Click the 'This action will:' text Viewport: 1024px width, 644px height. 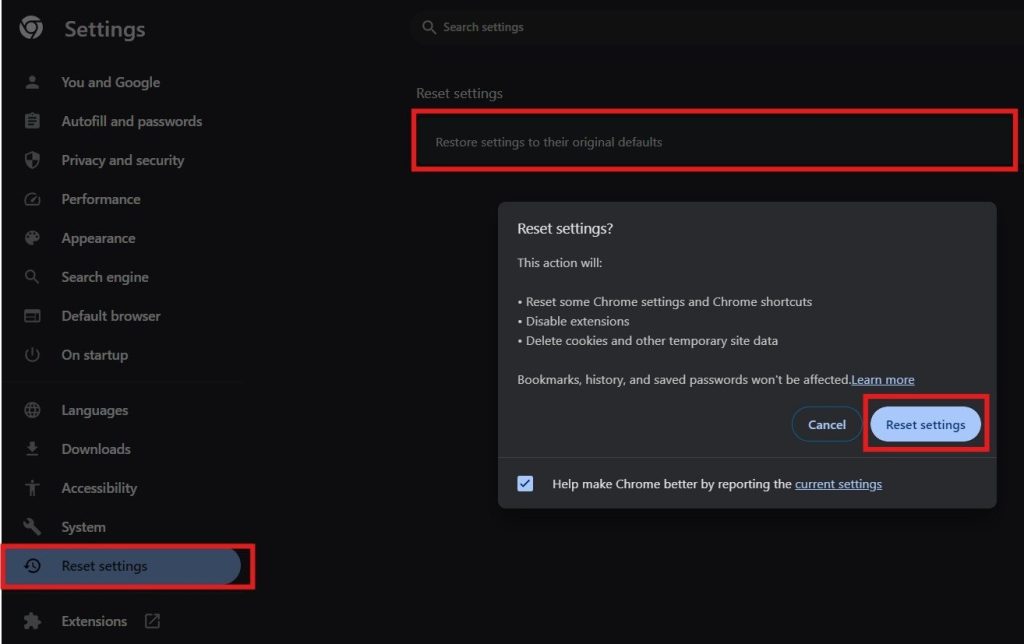point(560,263)
